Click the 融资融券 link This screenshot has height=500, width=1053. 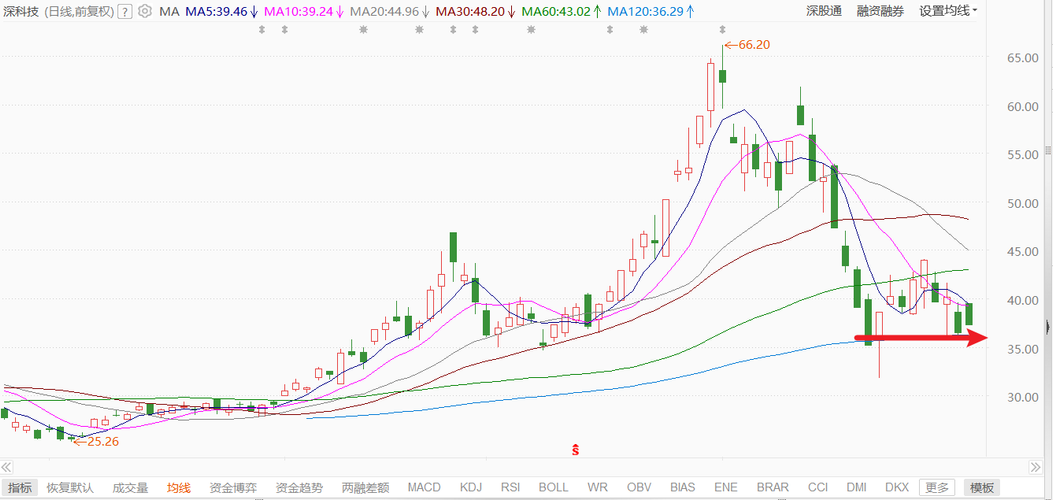[880, 11]
